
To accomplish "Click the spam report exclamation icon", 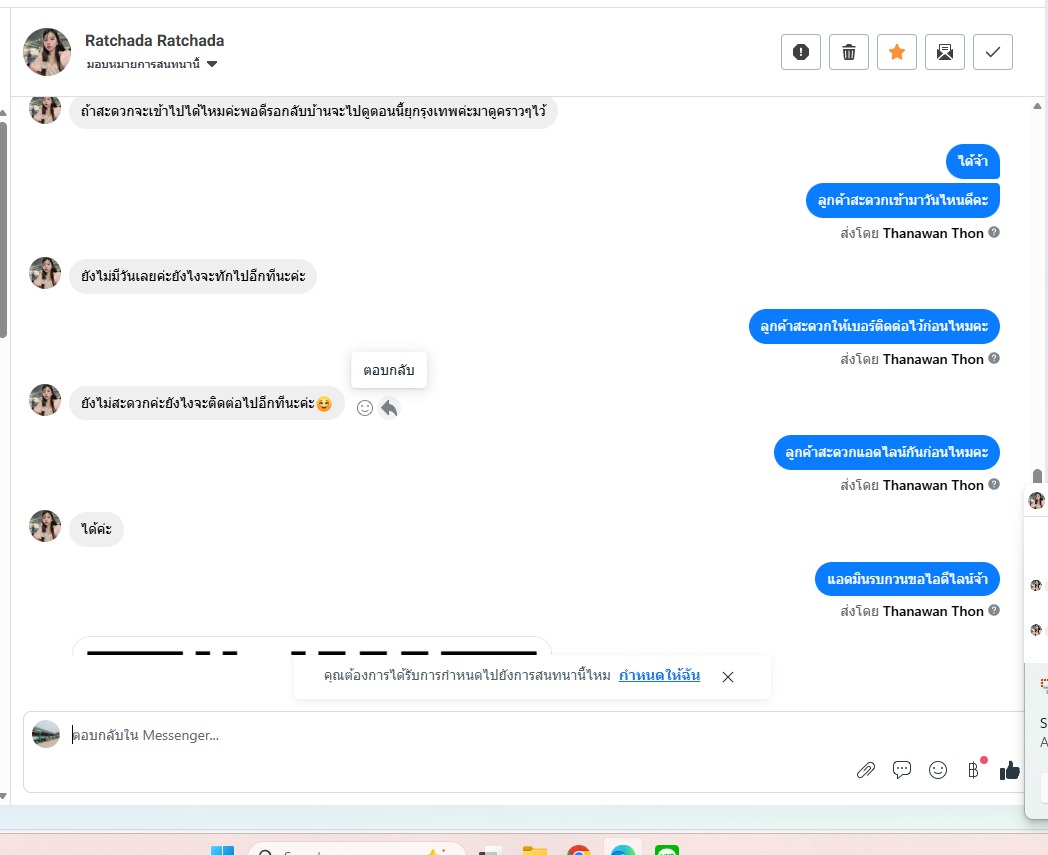I will 801,52.
